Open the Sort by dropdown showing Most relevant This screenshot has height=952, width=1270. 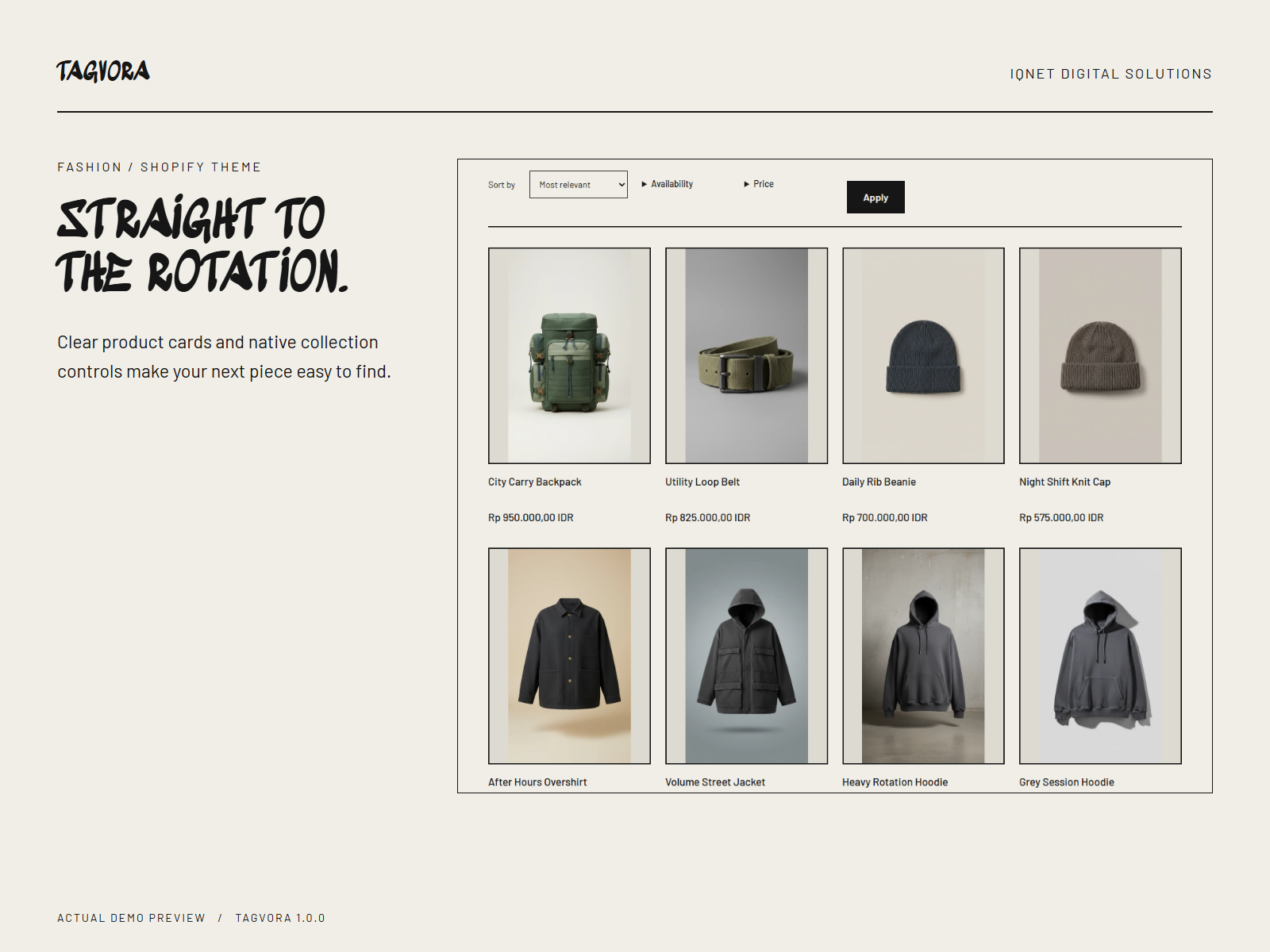tap(578, 185)
